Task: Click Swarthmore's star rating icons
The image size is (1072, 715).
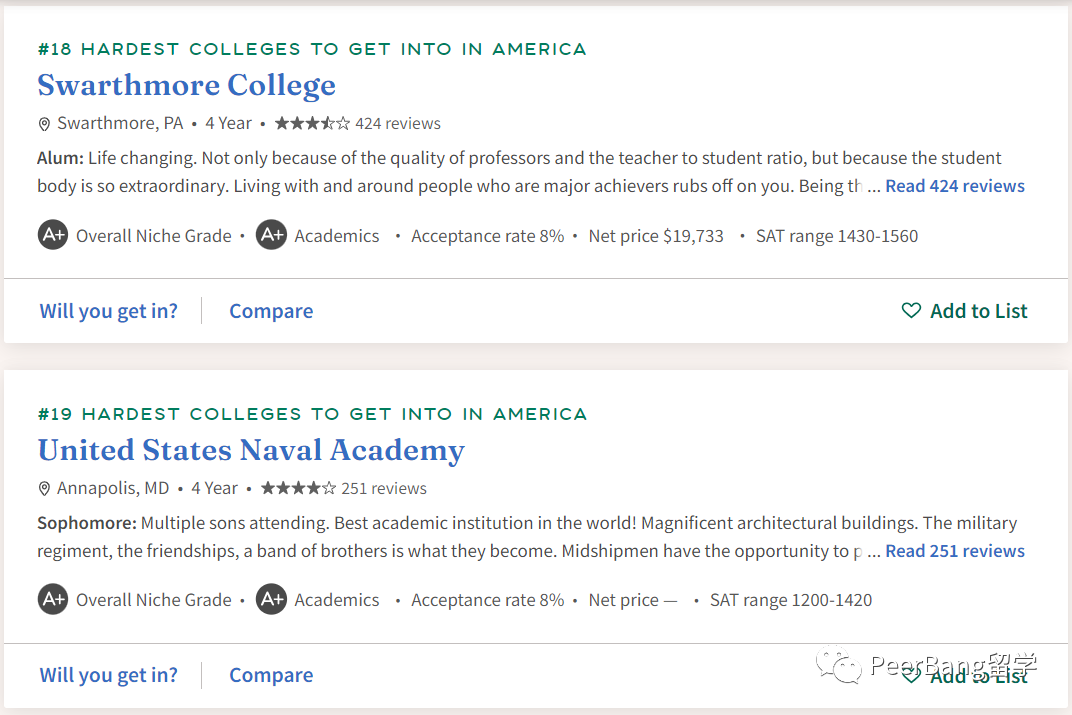Action: click(x=312, y=124)
